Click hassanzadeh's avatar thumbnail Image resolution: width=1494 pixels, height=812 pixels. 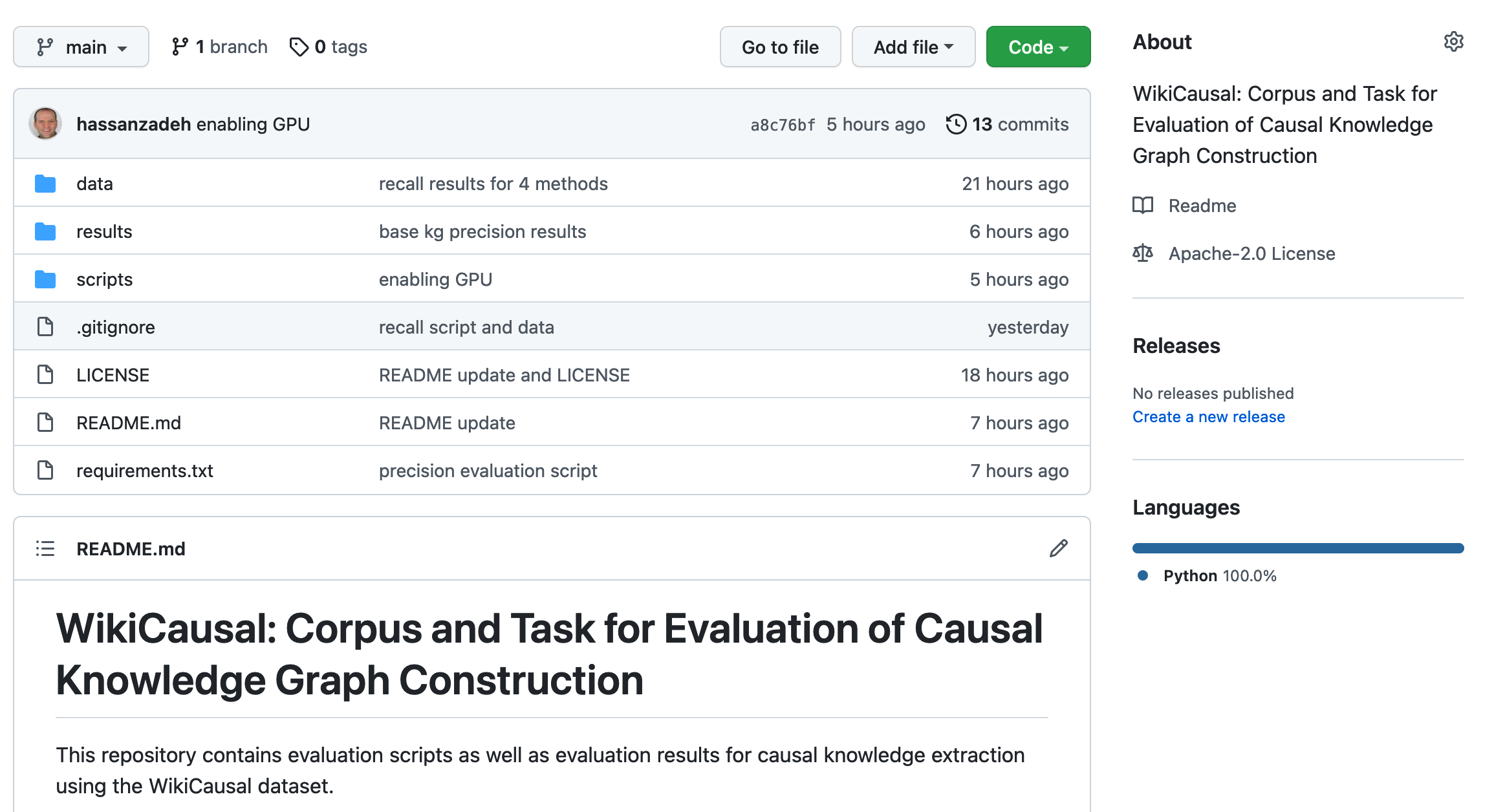45,124
